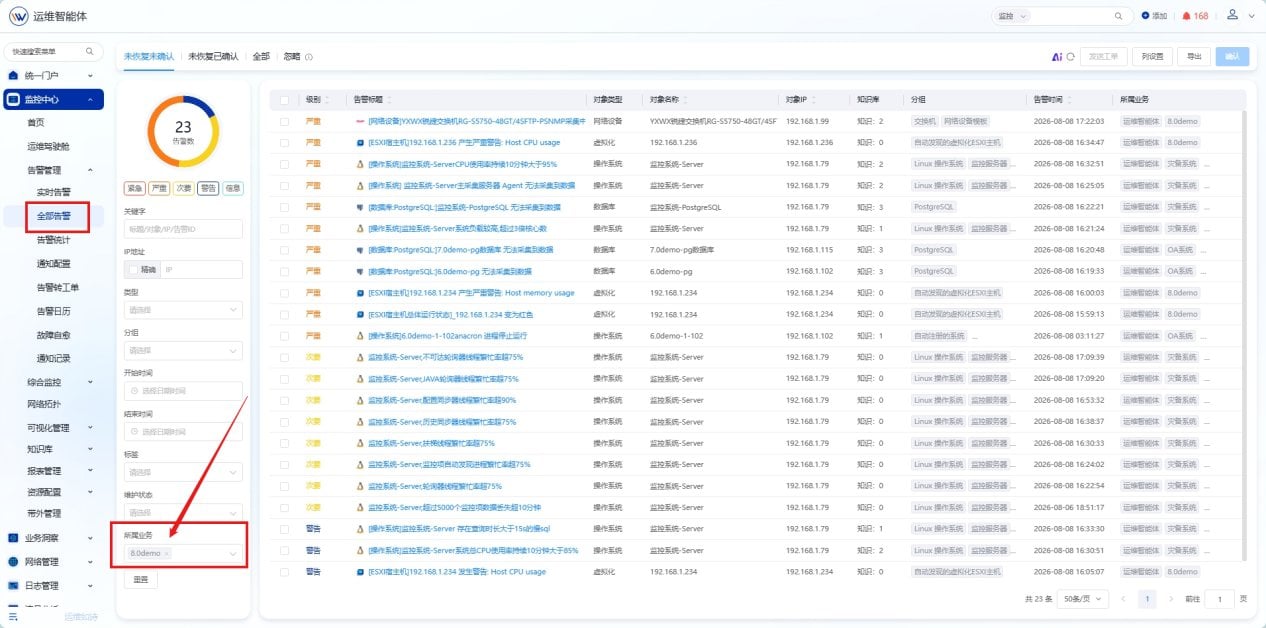The height and width of the screenshot is (628, 1266).
Task: Open the 类型 dropdown filter
Action: coord(183,310)
